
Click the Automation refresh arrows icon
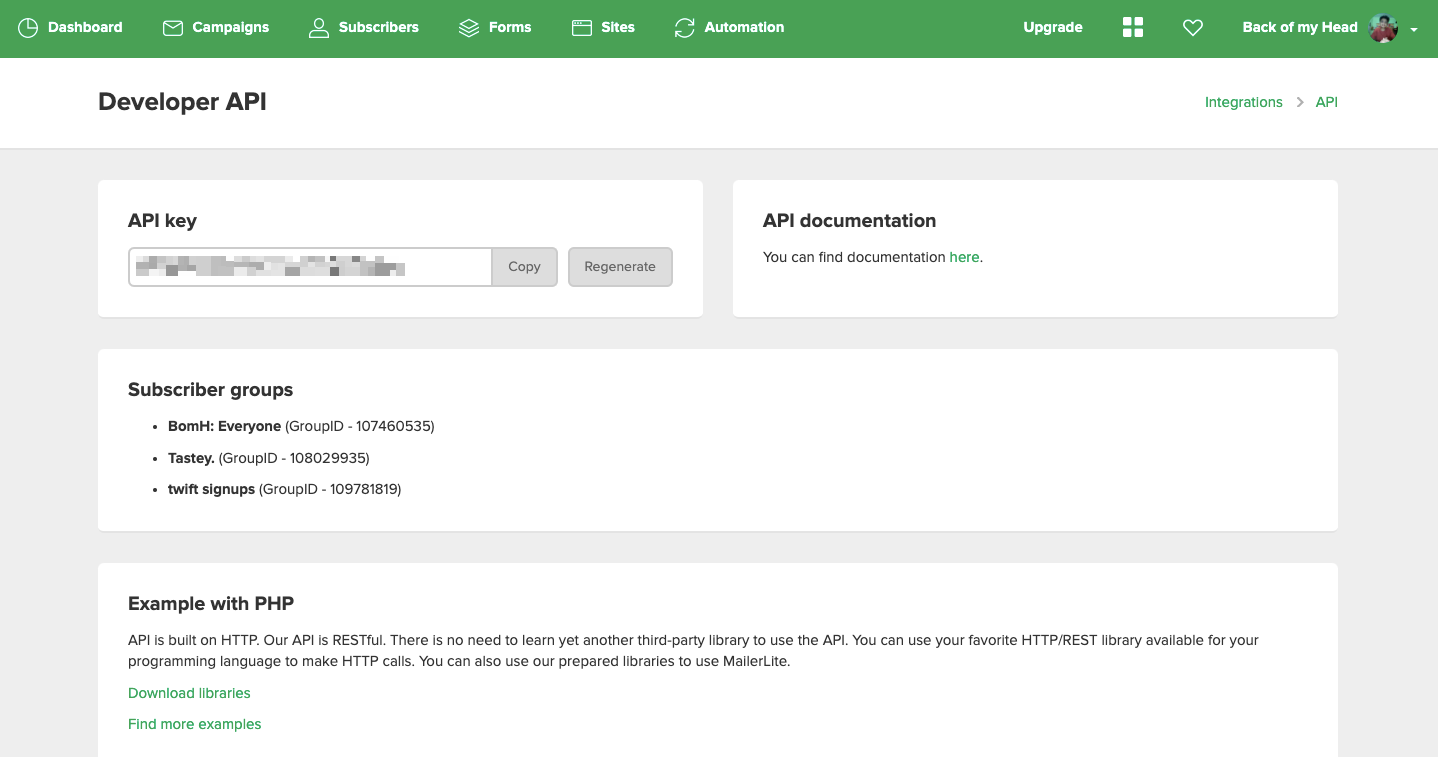click(684, 28)
